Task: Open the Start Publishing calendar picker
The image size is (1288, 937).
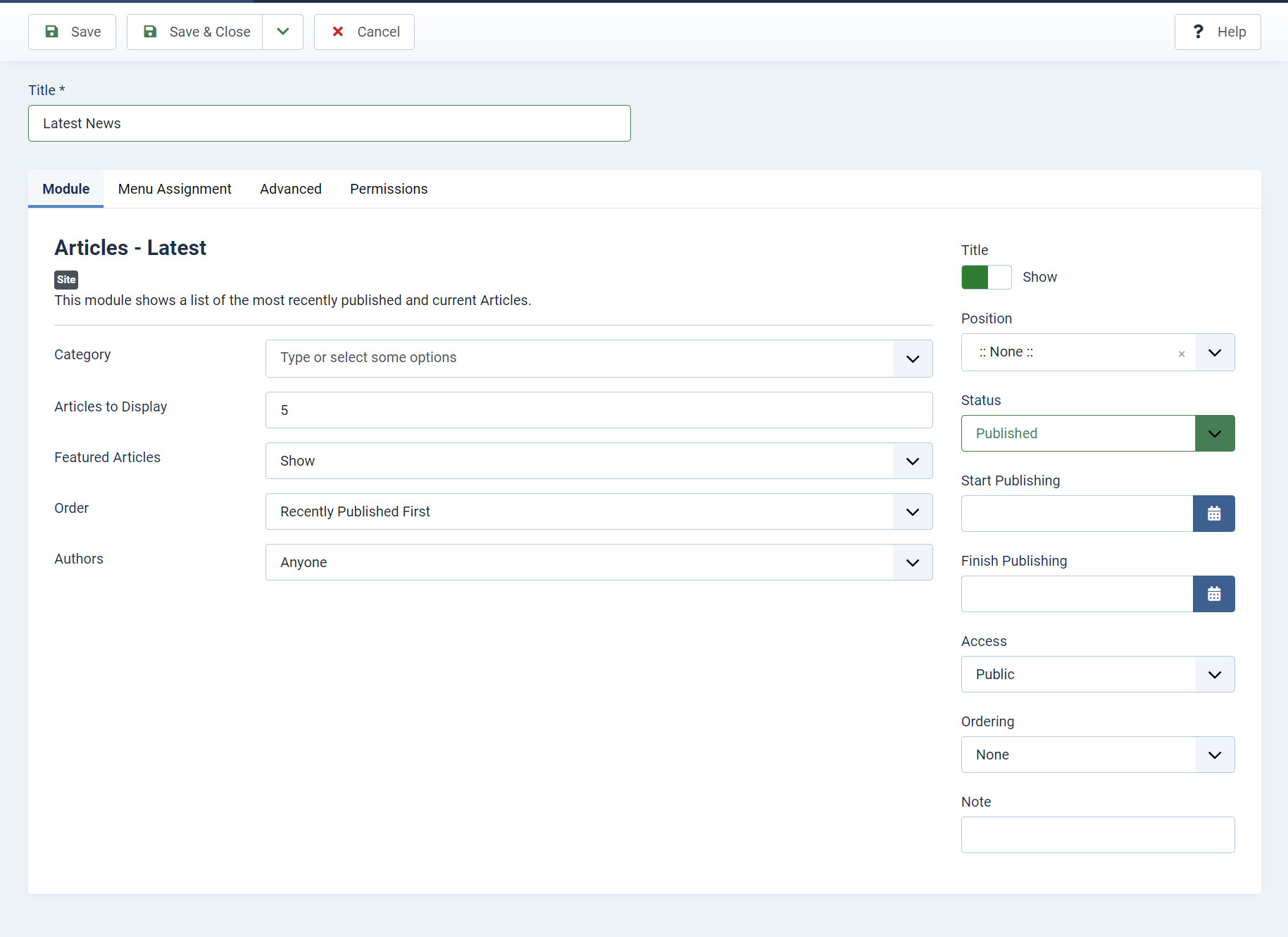Action: pos(1213,514)
